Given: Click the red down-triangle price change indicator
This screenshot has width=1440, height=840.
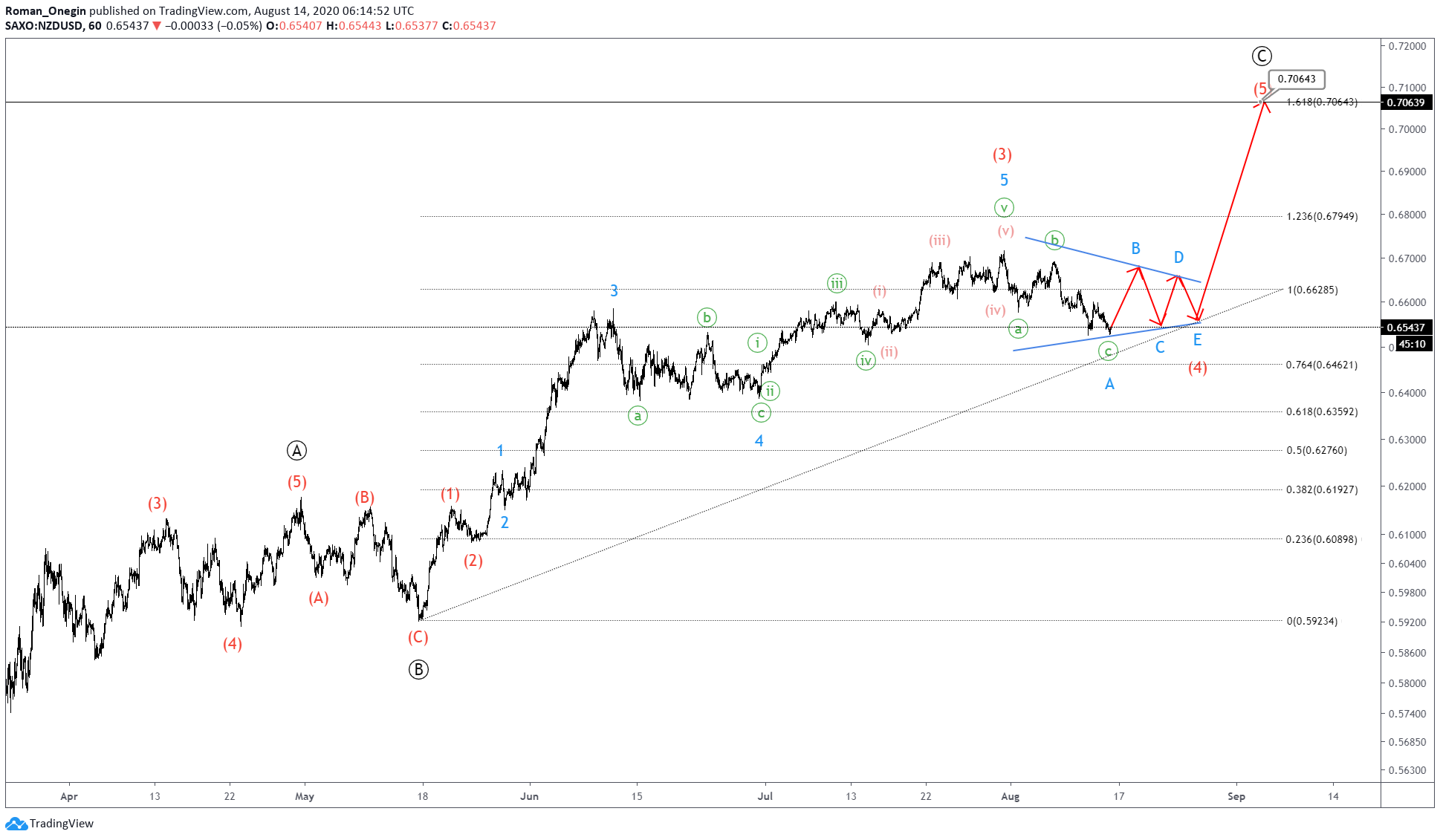Looking at the screenshot, I should tap(156, 26).
